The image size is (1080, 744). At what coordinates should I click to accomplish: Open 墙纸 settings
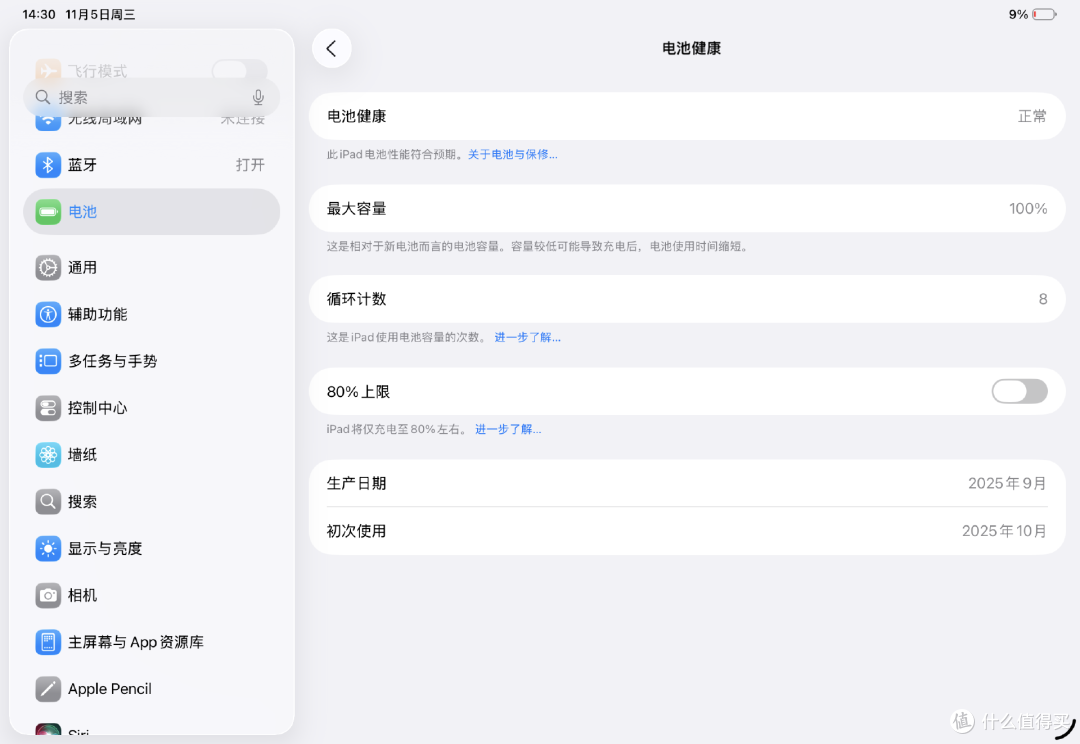(152, 455)
